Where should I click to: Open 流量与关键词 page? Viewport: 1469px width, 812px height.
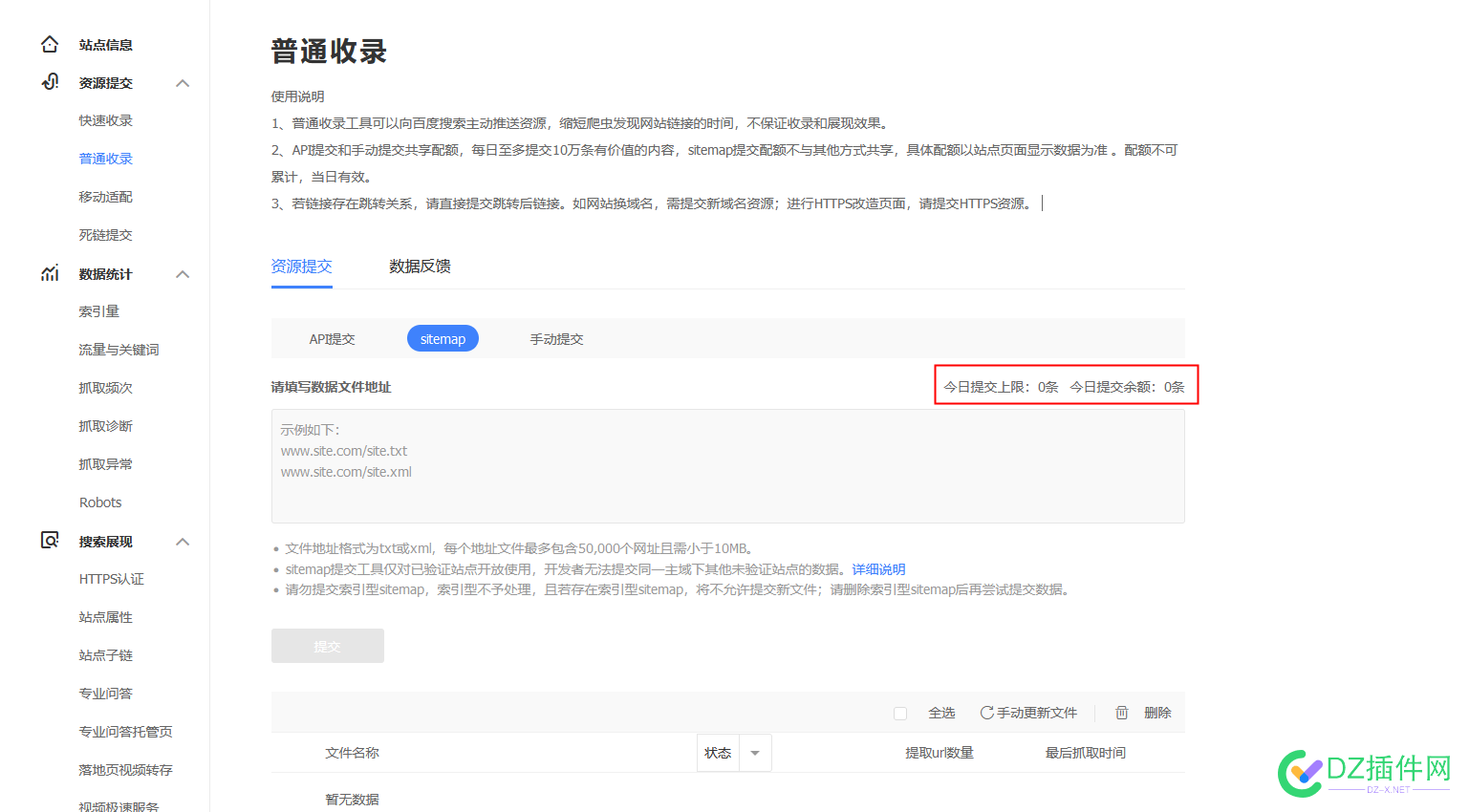tap(119, 350)
